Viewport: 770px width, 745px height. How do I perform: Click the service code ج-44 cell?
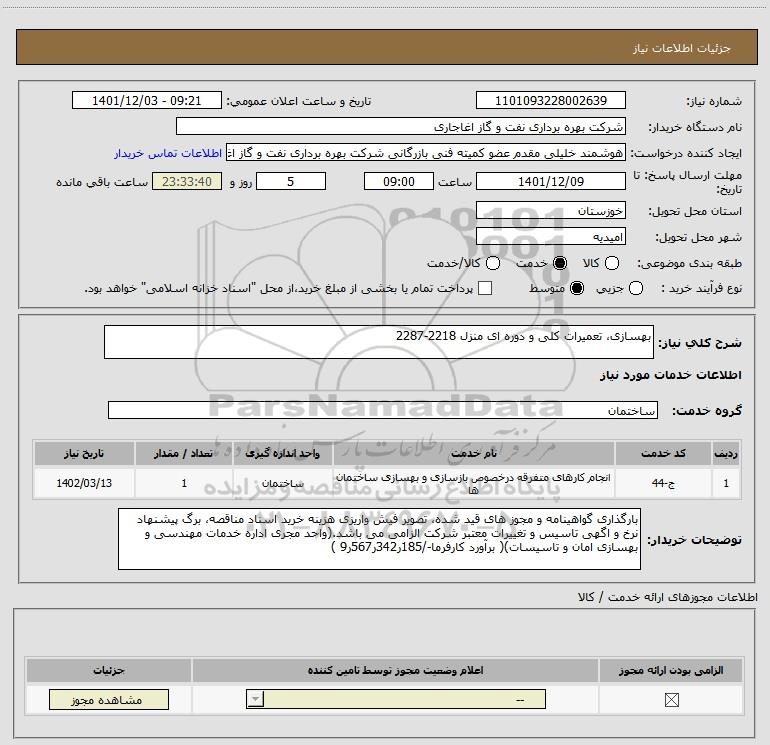click(x=663, y=483)
